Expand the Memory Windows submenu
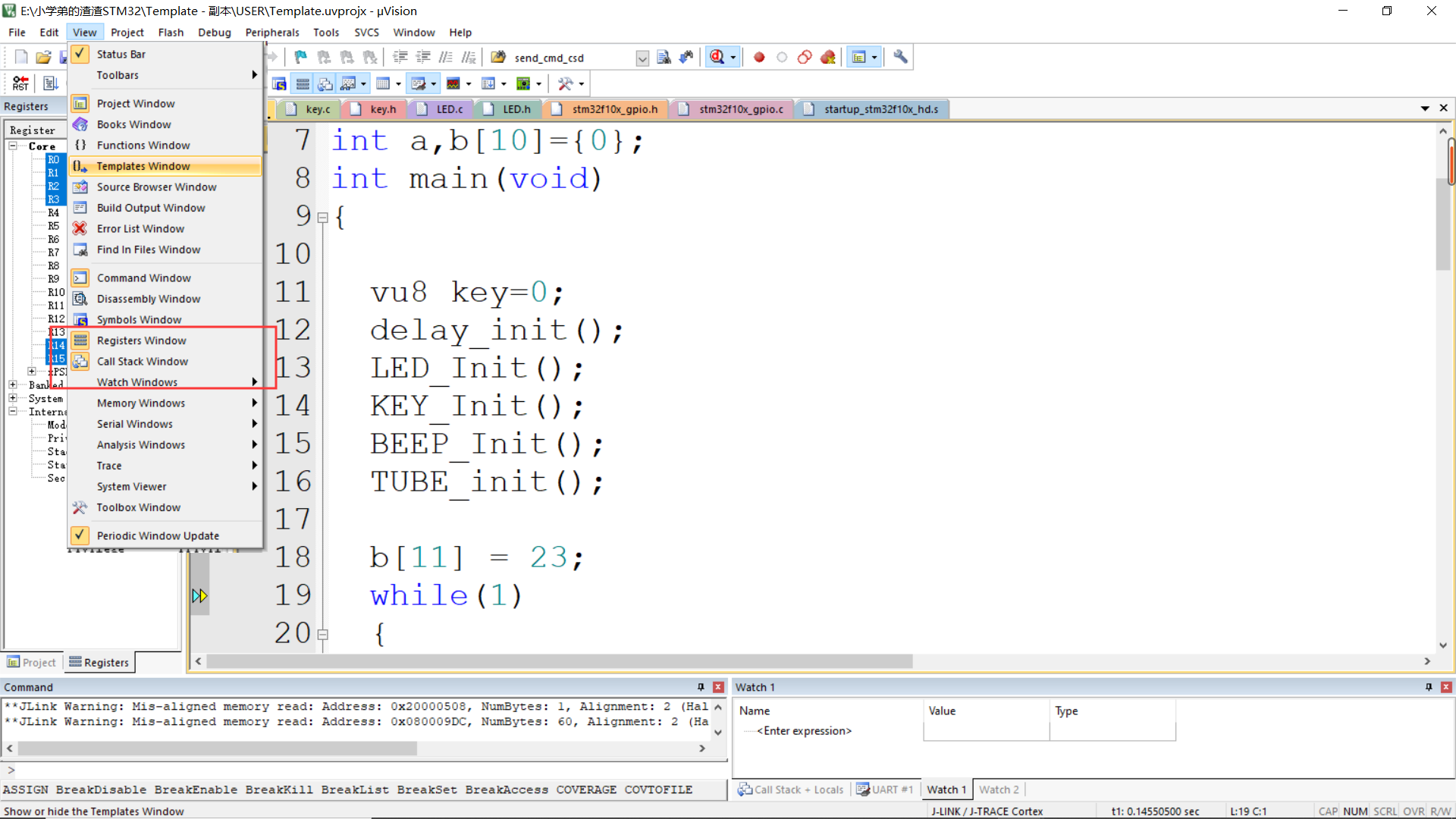The width and height of the screenshot is (1456, 819). coord(141,403)
